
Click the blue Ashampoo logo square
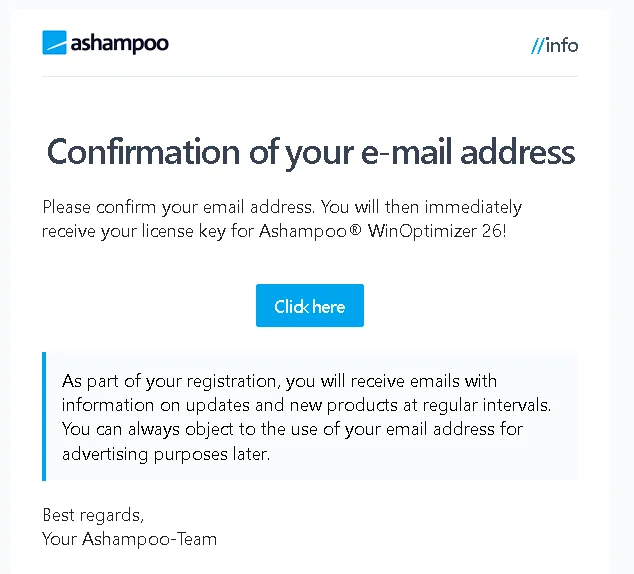54,42
